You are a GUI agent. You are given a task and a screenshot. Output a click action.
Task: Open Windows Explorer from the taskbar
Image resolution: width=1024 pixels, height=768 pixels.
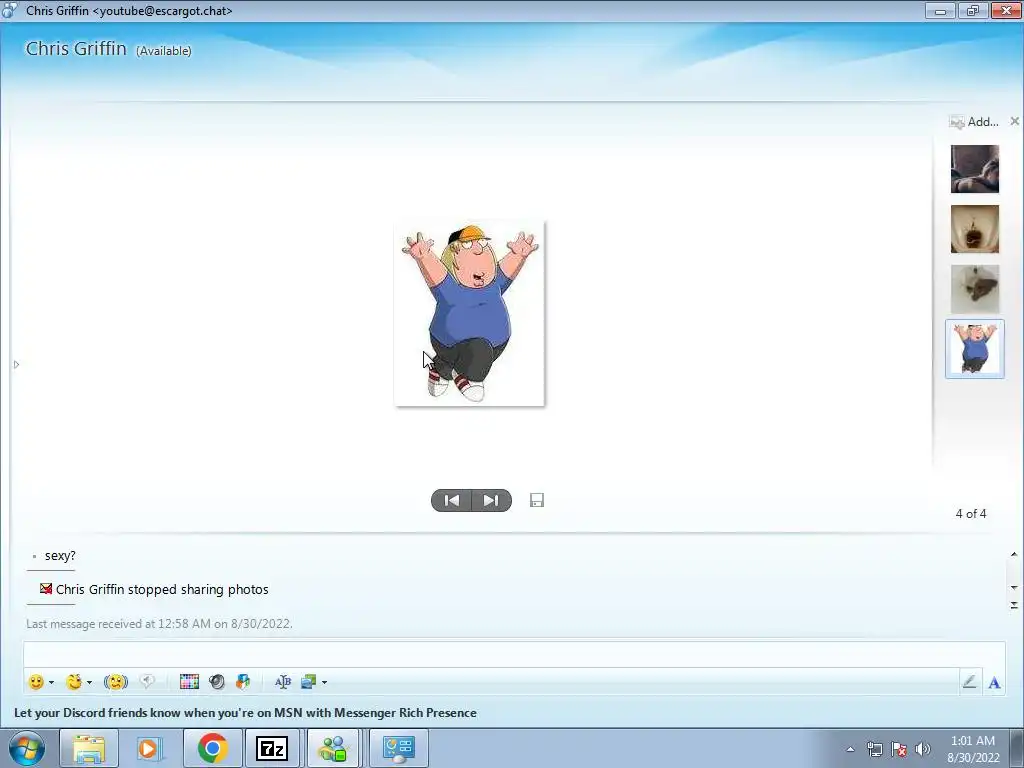tap(89, 748)
